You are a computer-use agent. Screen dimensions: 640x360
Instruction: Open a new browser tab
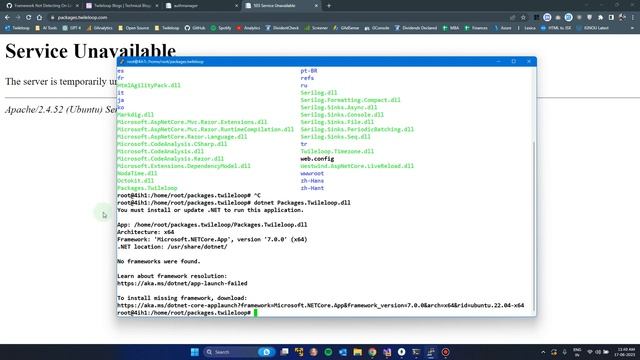point(329,6)
